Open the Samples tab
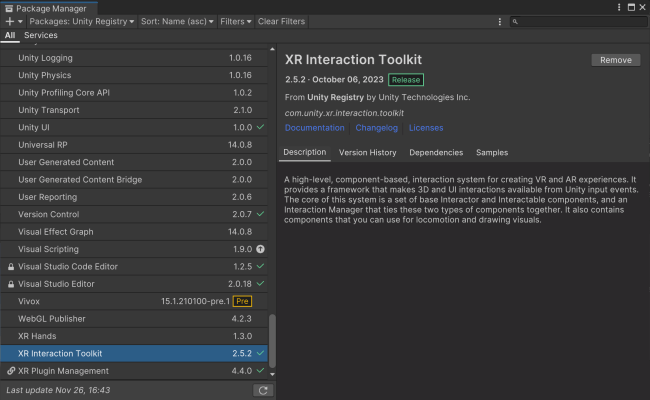650x400 pixels. tap(492, 153)
